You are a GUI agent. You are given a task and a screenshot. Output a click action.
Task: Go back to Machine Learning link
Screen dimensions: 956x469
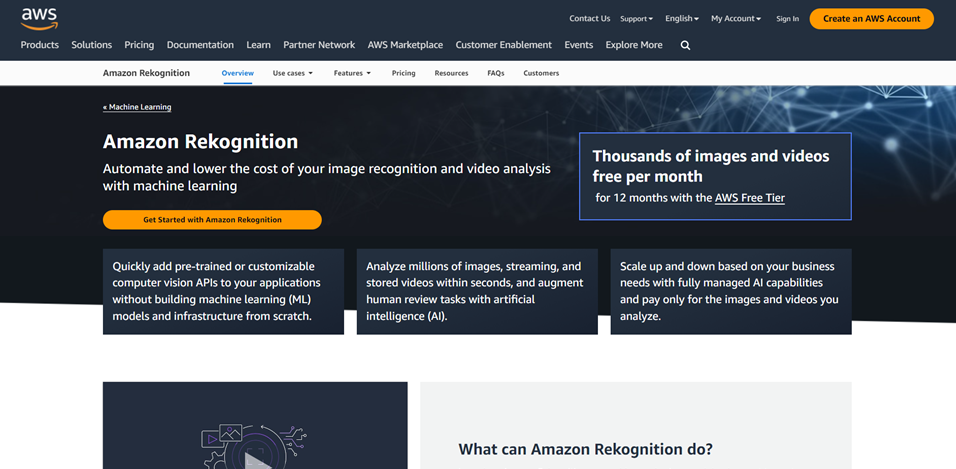point(137,107)
